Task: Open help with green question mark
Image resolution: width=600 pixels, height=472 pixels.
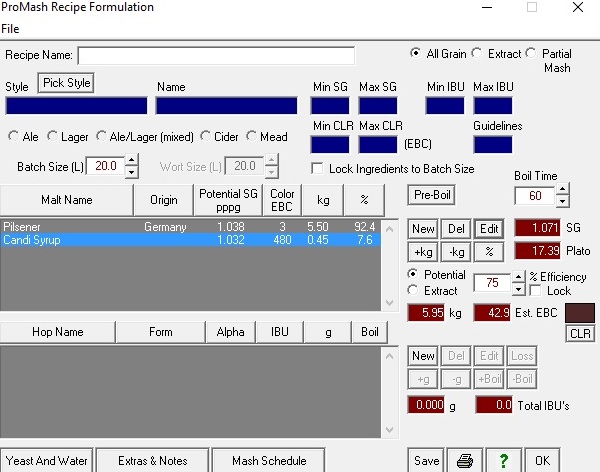Action: pos(504,461)
